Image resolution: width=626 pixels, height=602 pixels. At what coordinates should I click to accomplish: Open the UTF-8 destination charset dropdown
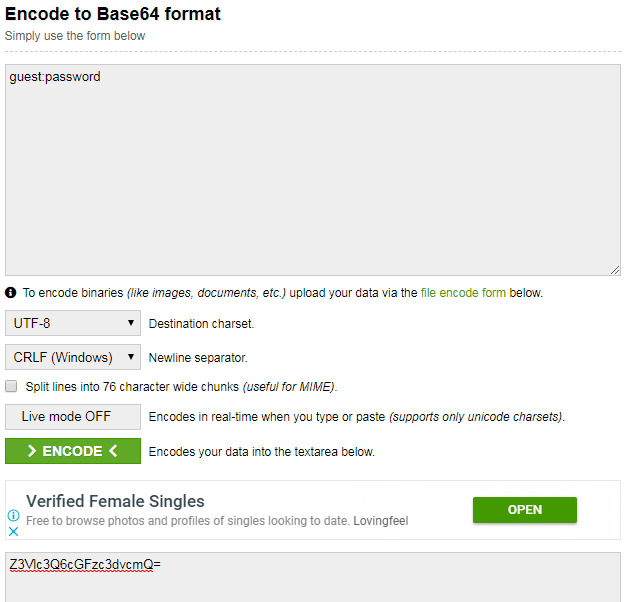coord(72,323)
